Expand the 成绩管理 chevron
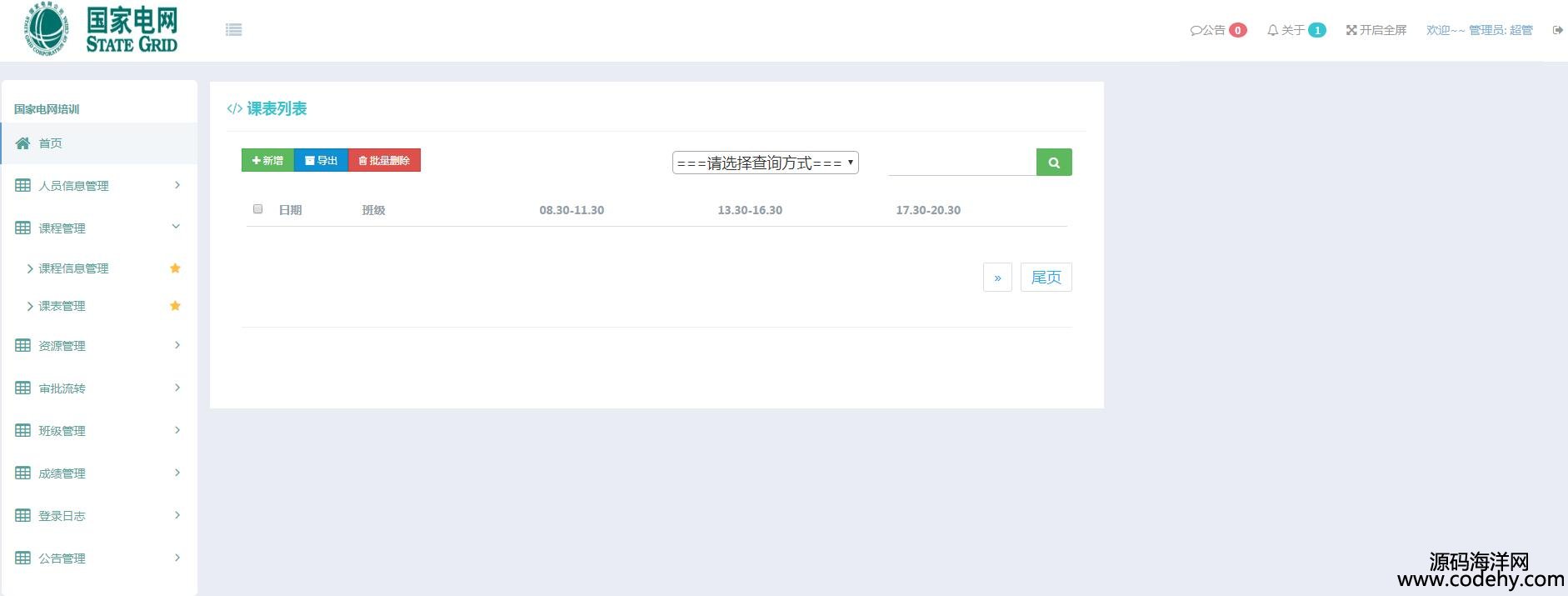 point(177,473)
